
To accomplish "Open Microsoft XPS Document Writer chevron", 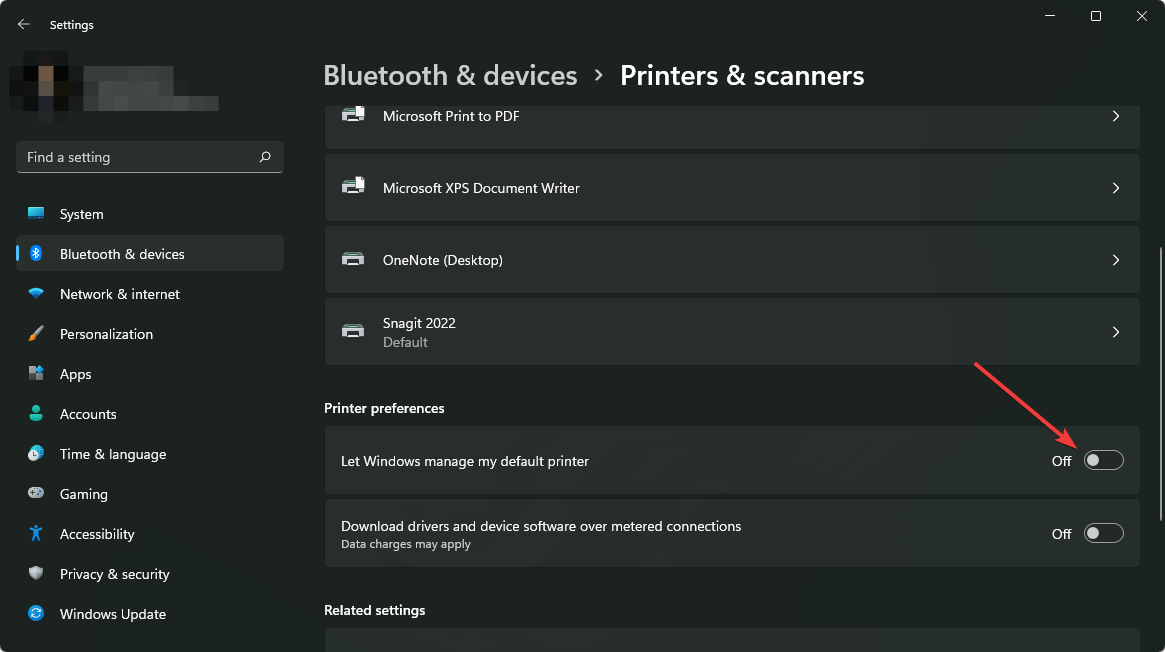I will point(1116,188).
